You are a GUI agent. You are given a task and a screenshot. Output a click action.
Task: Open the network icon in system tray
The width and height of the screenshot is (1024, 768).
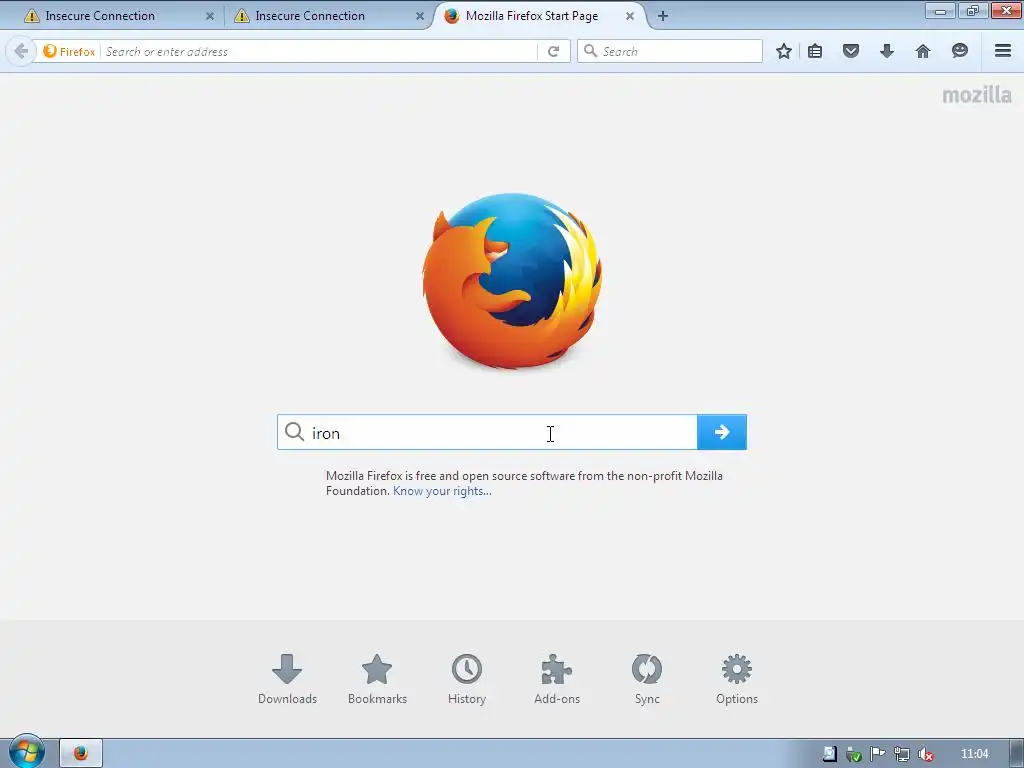pyautogui.click(x=901, y=754)
